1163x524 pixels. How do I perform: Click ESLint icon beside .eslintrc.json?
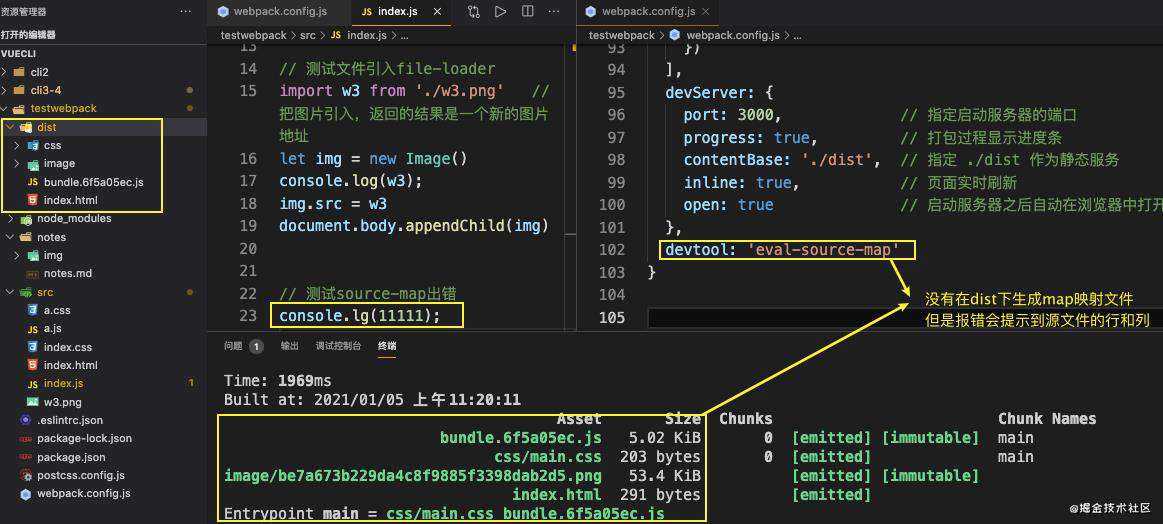[x=25, y=420]
